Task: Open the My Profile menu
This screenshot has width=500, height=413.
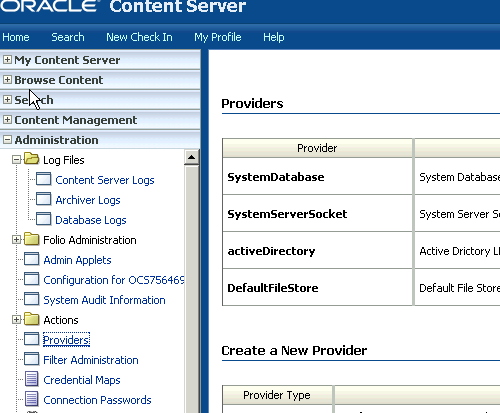Action: (x=218, y=37)
